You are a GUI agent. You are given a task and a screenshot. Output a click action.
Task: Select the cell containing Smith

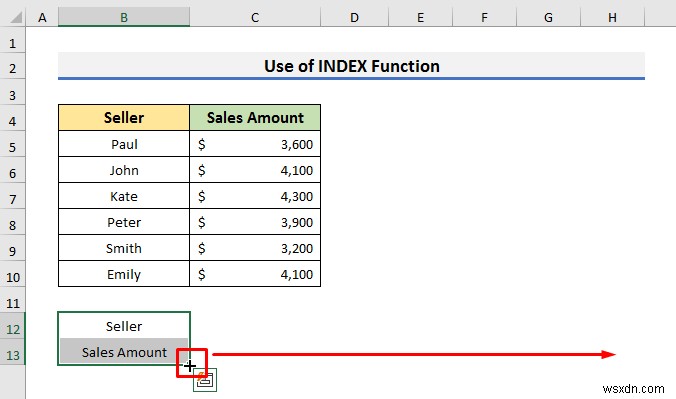click(x=124, y=248)
